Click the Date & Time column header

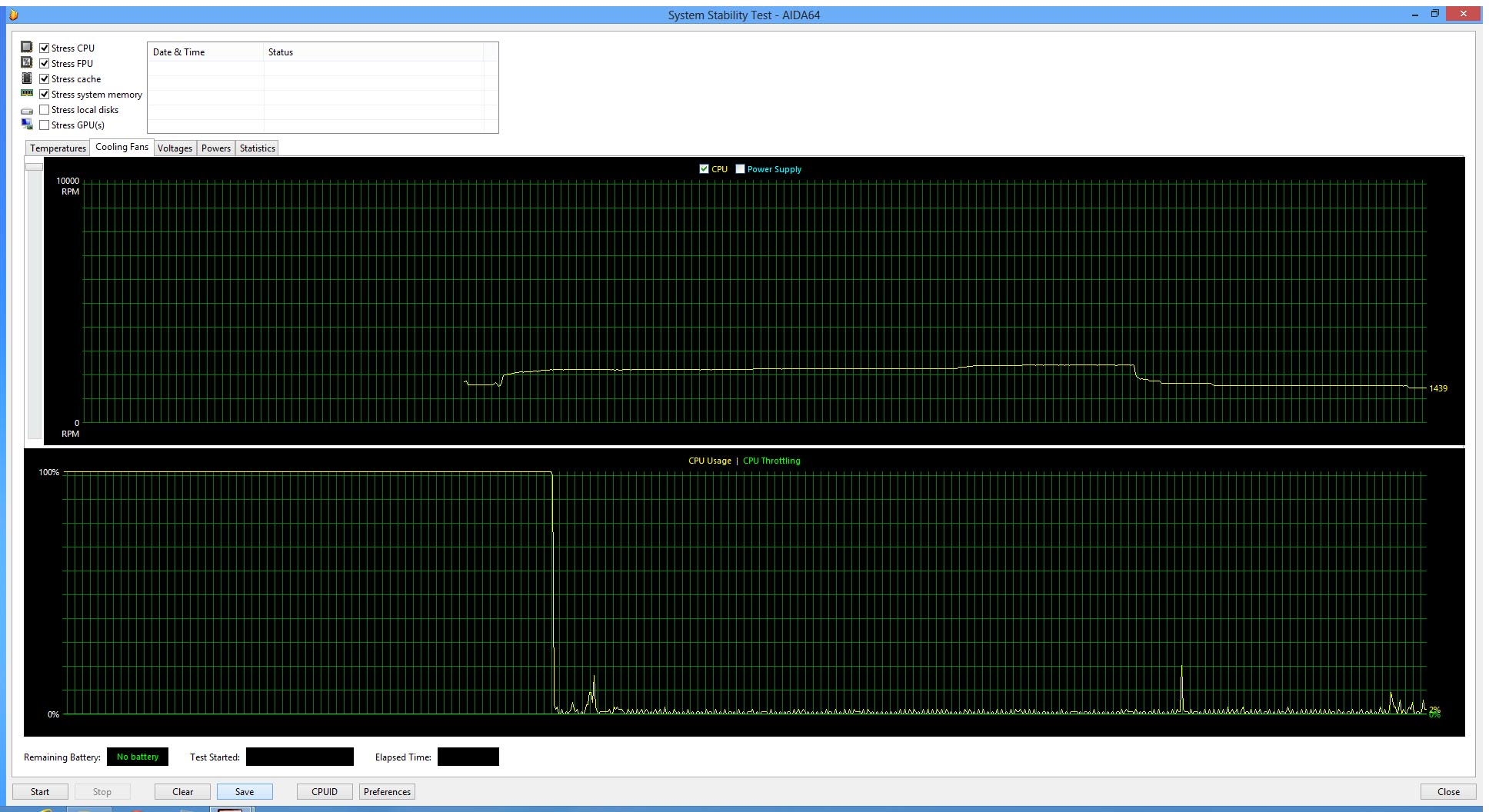point(205,52)
